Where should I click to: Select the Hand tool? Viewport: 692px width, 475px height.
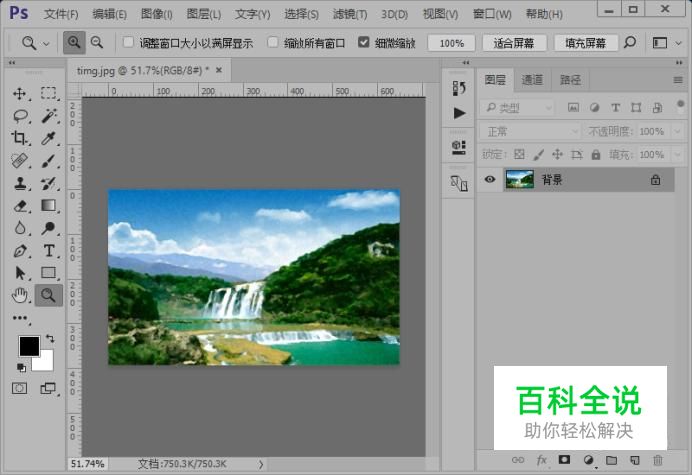pyautogui.click(x=20, y=295)
